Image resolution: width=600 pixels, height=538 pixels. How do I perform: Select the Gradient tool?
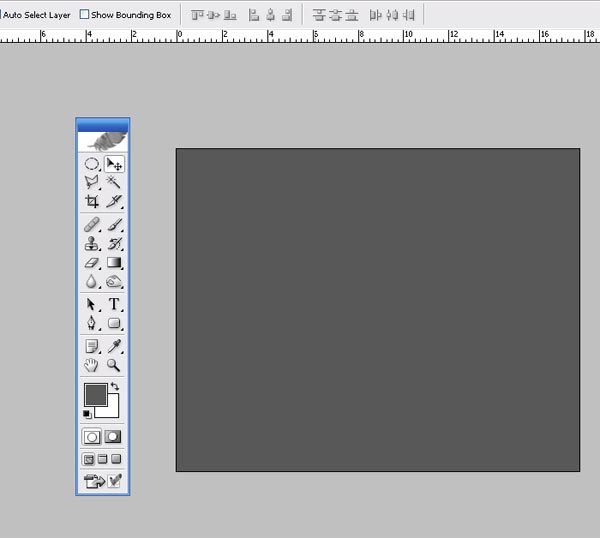[114, 262]
